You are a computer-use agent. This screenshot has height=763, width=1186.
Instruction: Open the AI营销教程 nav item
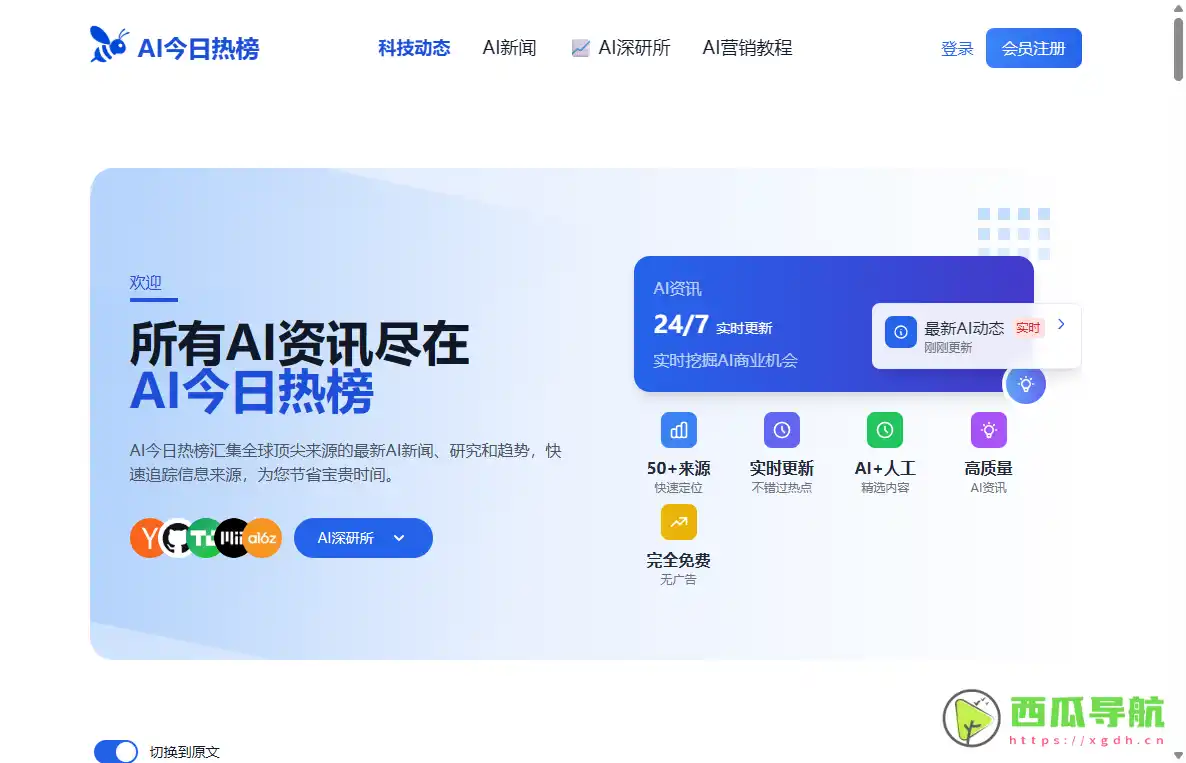click(x=747, y=48)
